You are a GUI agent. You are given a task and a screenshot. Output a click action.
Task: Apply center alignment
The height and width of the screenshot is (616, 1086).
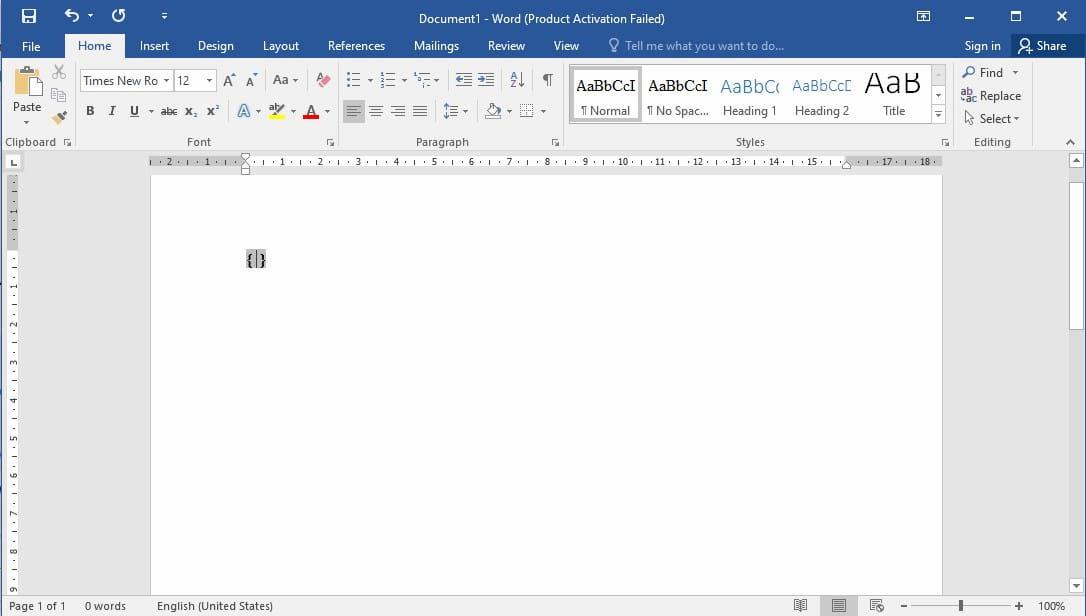coord(376,111)
